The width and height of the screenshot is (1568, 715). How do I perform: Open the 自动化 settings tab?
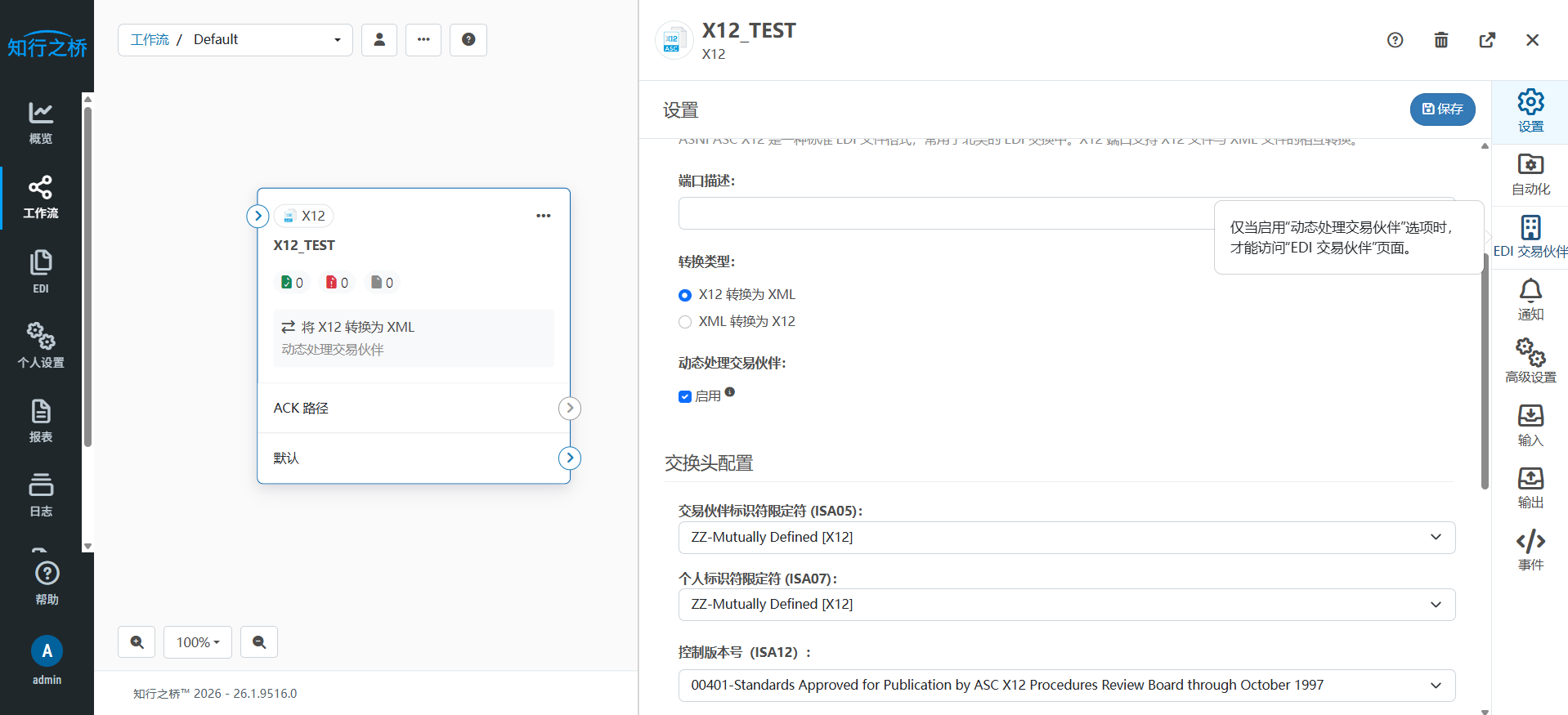click(x=1530, y=175)
